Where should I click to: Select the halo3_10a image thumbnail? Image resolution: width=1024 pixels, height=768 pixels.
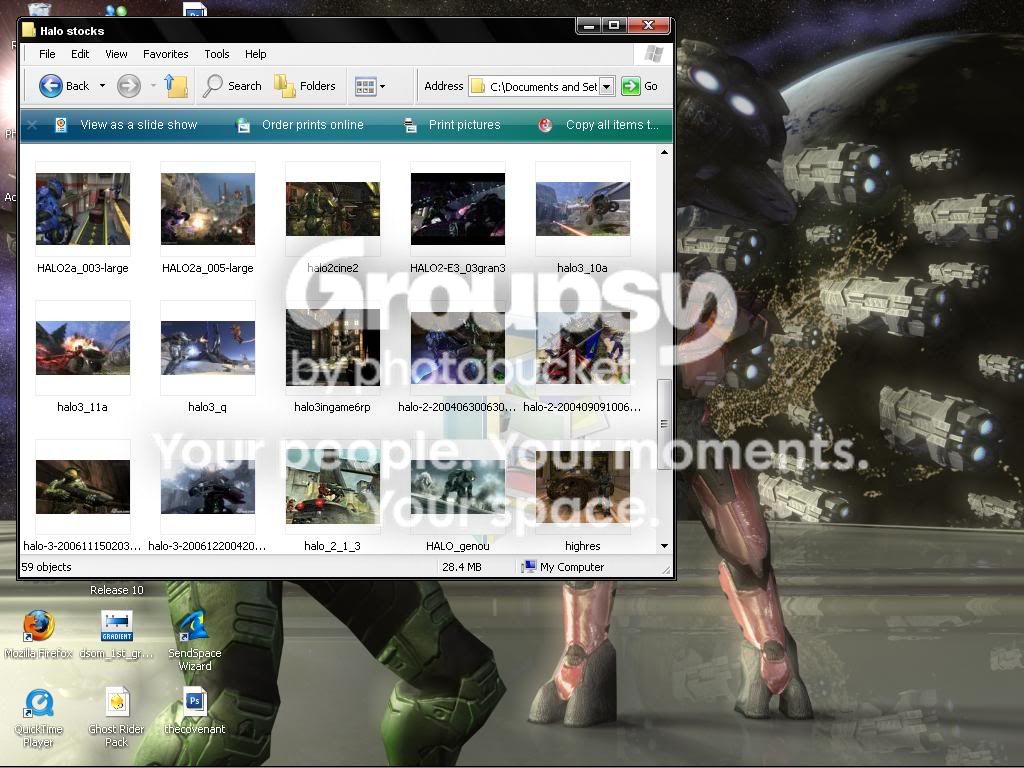pyautogui.click(x=583, y=209)
